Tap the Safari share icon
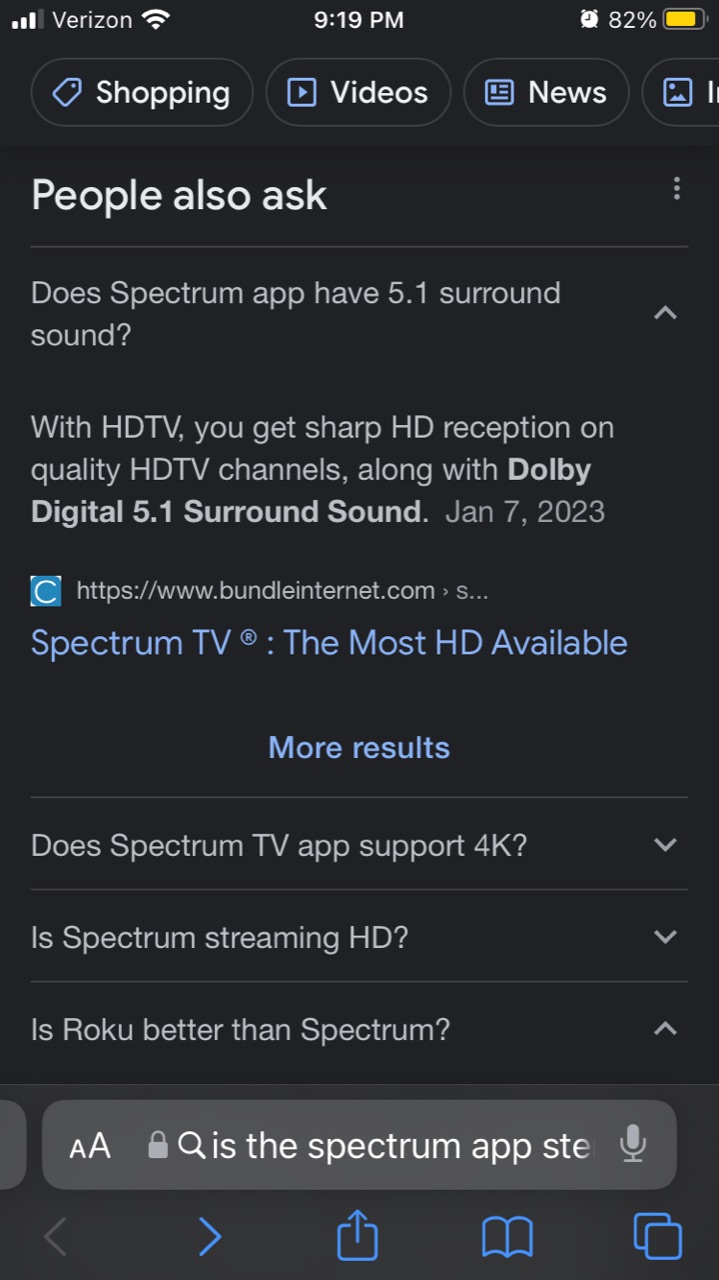Image resolution: width=719 pixels, height=1280 pixels. (x=357, y=1237)
